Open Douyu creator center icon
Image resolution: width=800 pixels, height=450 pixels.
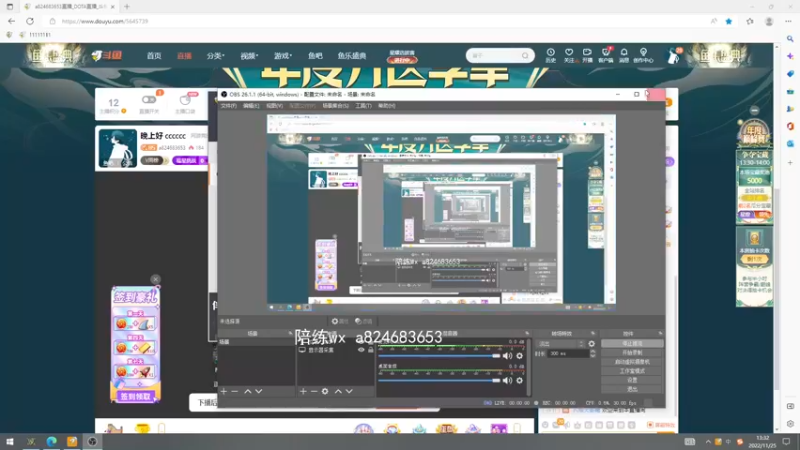[x=643, y=55]
